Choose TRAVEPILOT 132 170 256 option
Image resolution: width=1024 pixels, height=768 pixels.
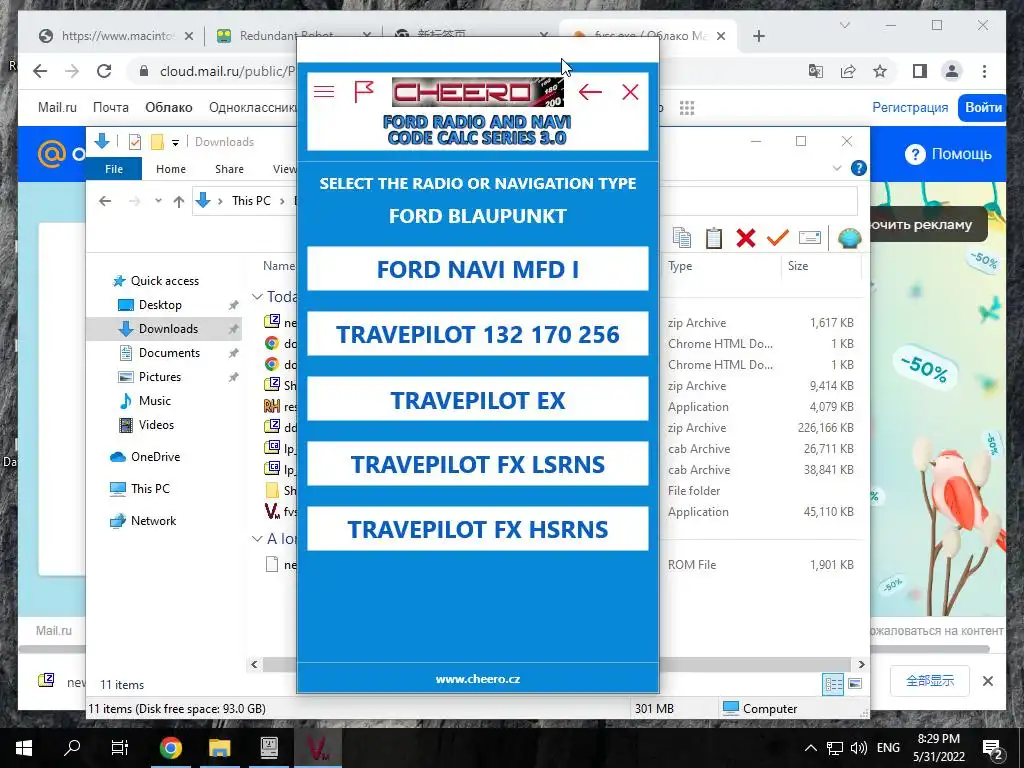[477, 334]
